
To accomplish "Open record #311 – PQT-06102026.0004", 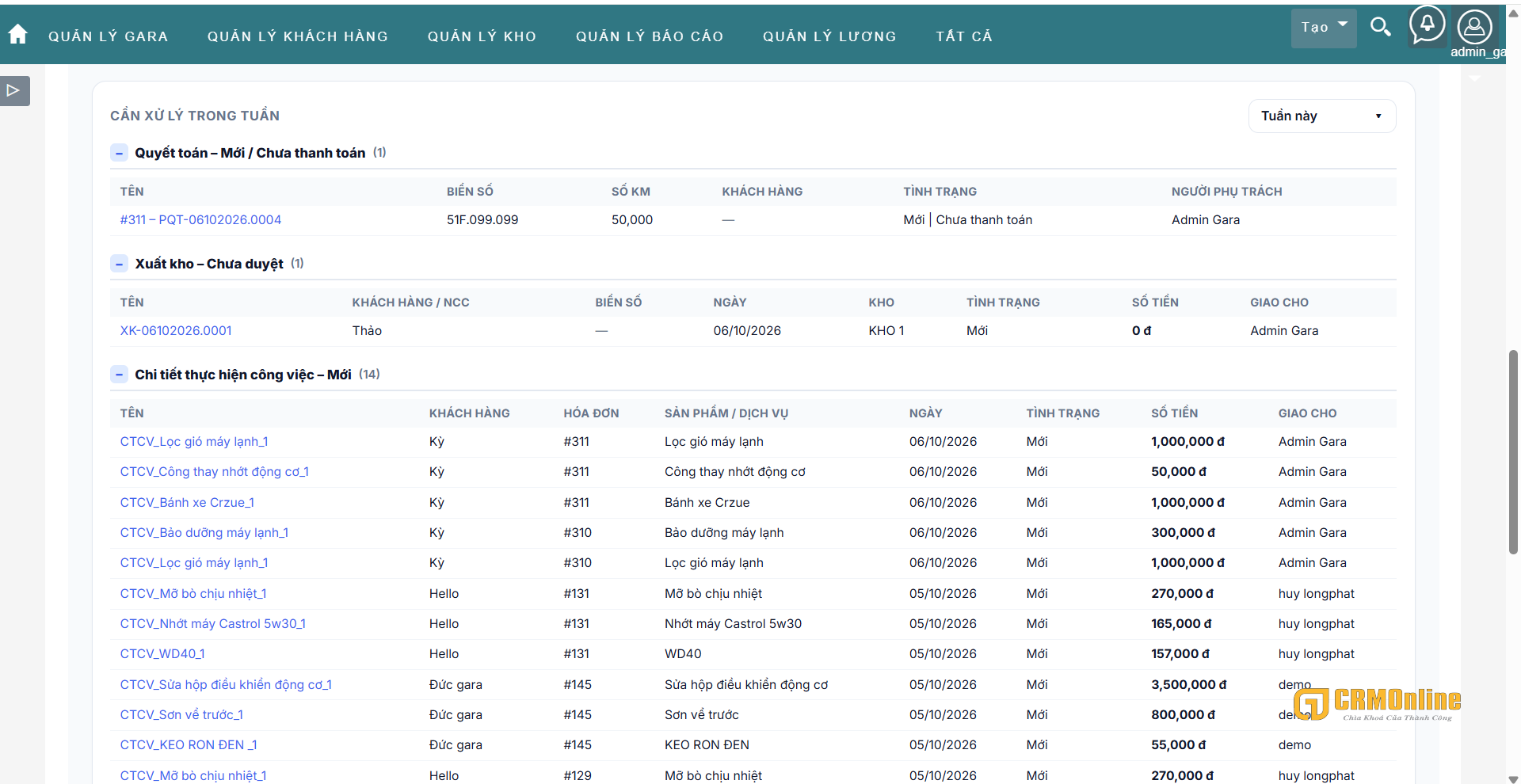I will 200,220.
